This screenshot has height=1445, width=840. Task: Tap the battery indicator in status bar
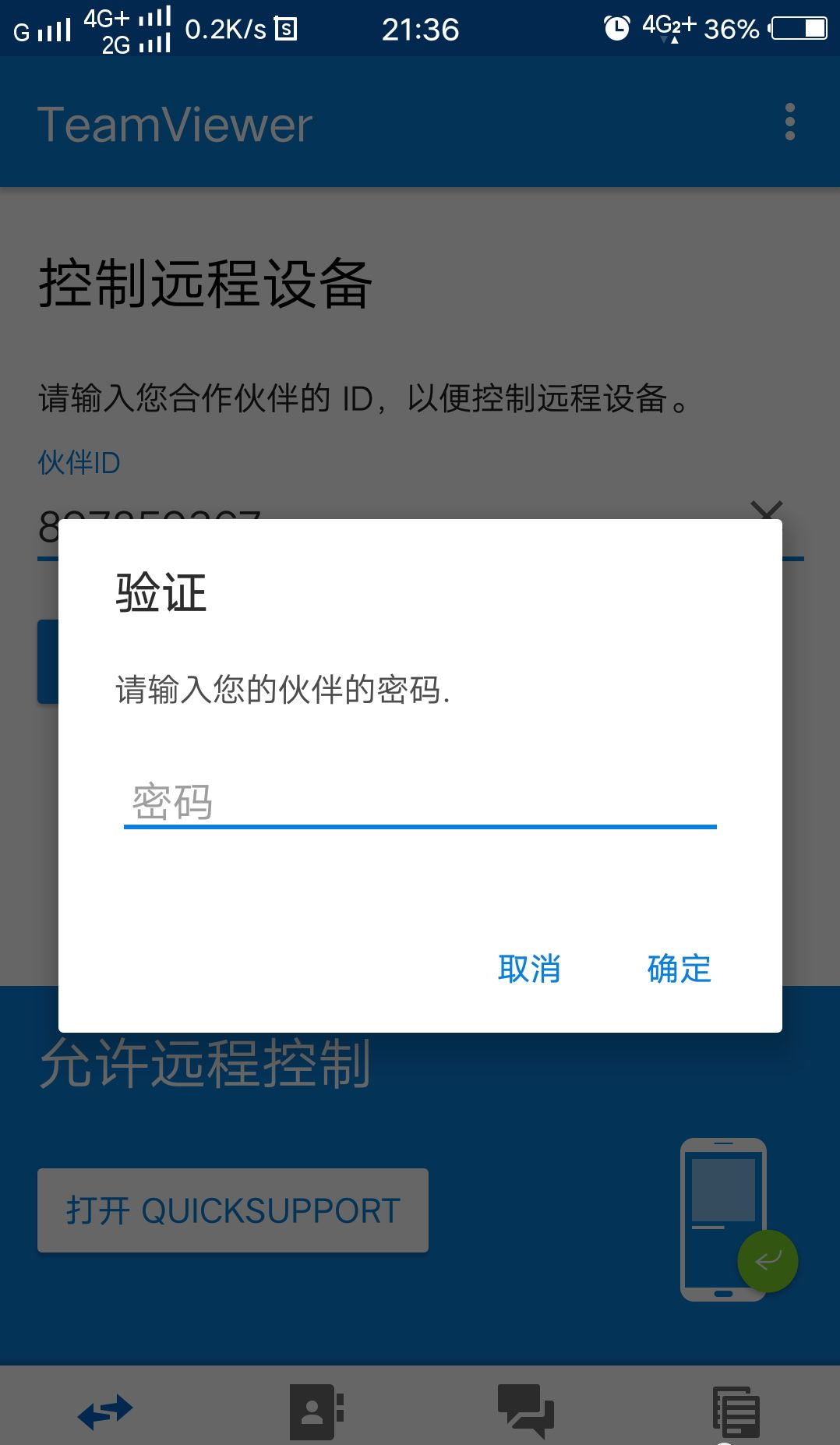coord(798,29)
